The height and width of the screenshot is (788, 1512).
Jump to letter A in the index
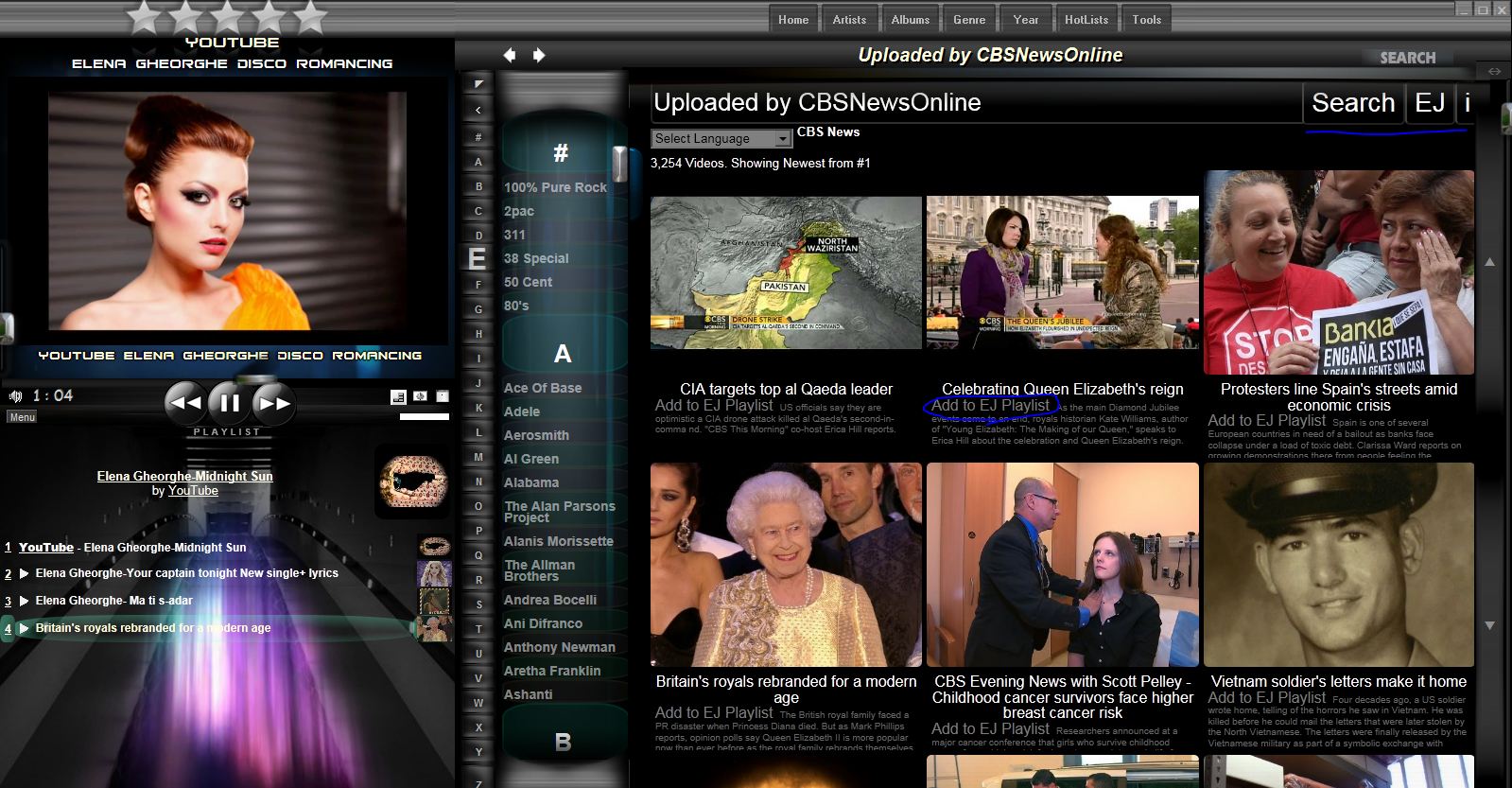478,162
